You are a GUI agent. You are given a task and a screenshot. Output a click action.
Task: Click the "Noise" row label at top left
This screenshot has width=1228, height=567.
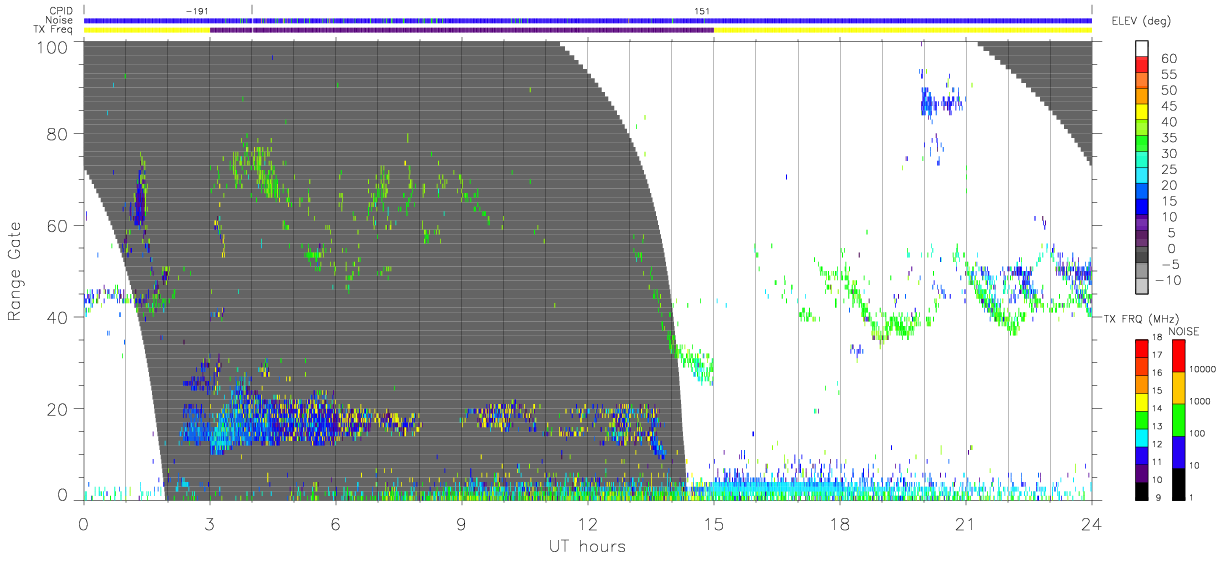(x=61, y=20)
